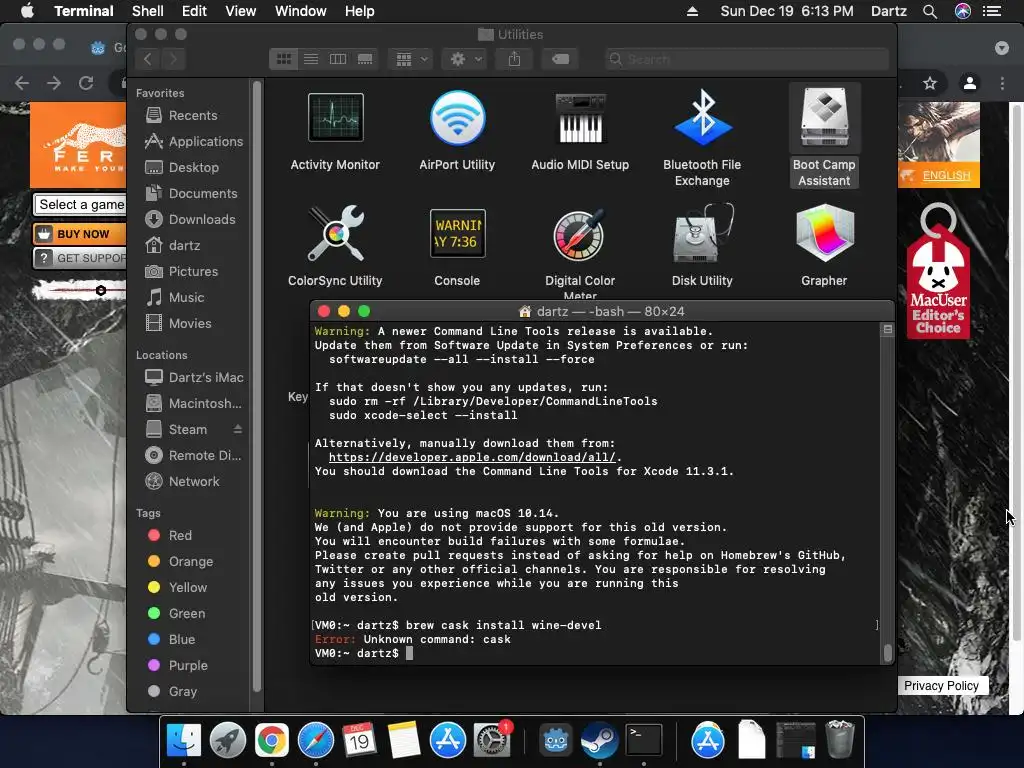Bookmark this page with star icon

tap(930, 83)
